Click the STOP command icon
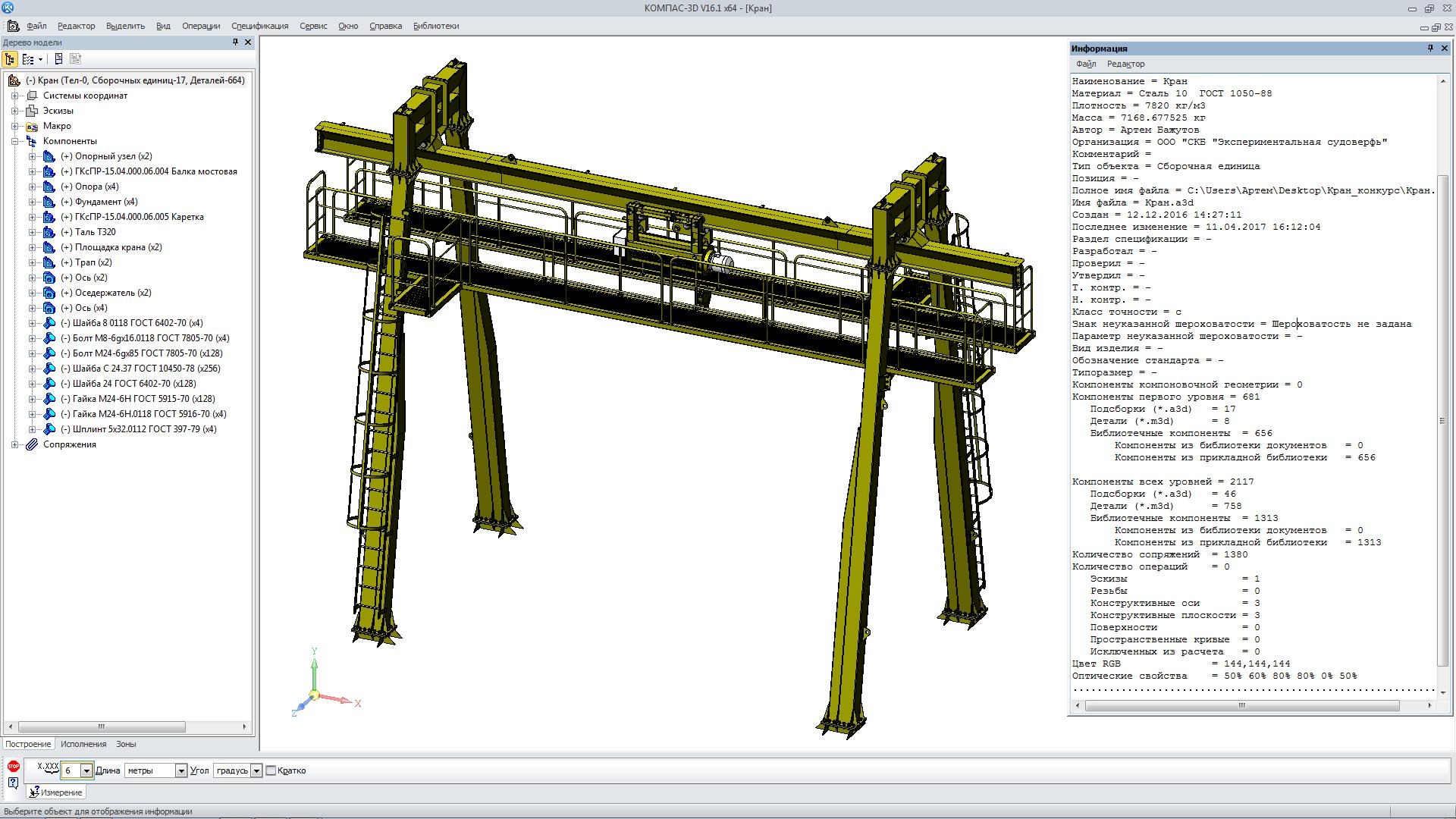Image resolution: width=1456 pixels, height=819 pixels. [13, 767]
